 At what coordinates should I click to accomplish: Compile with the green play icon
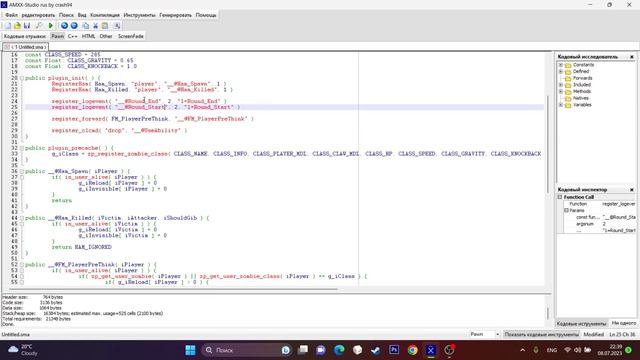click(x=51, y=26)
